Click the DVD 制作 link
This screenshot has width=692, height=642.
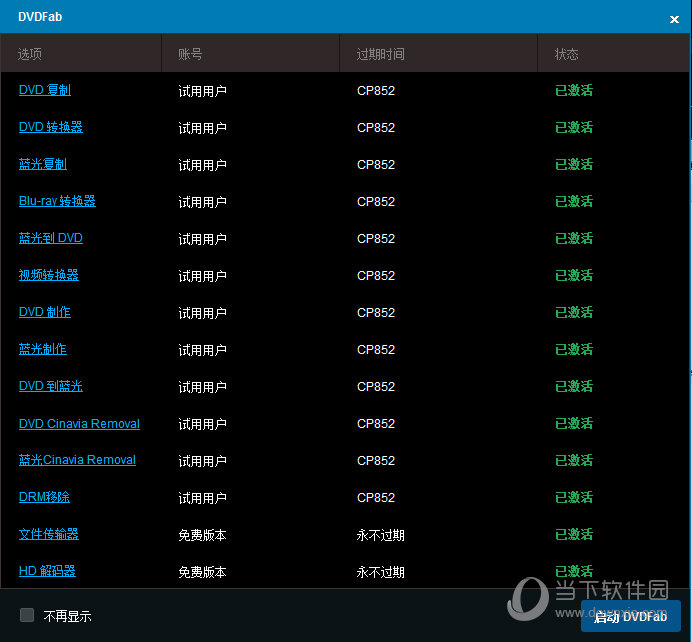click(x=45, y=312)
